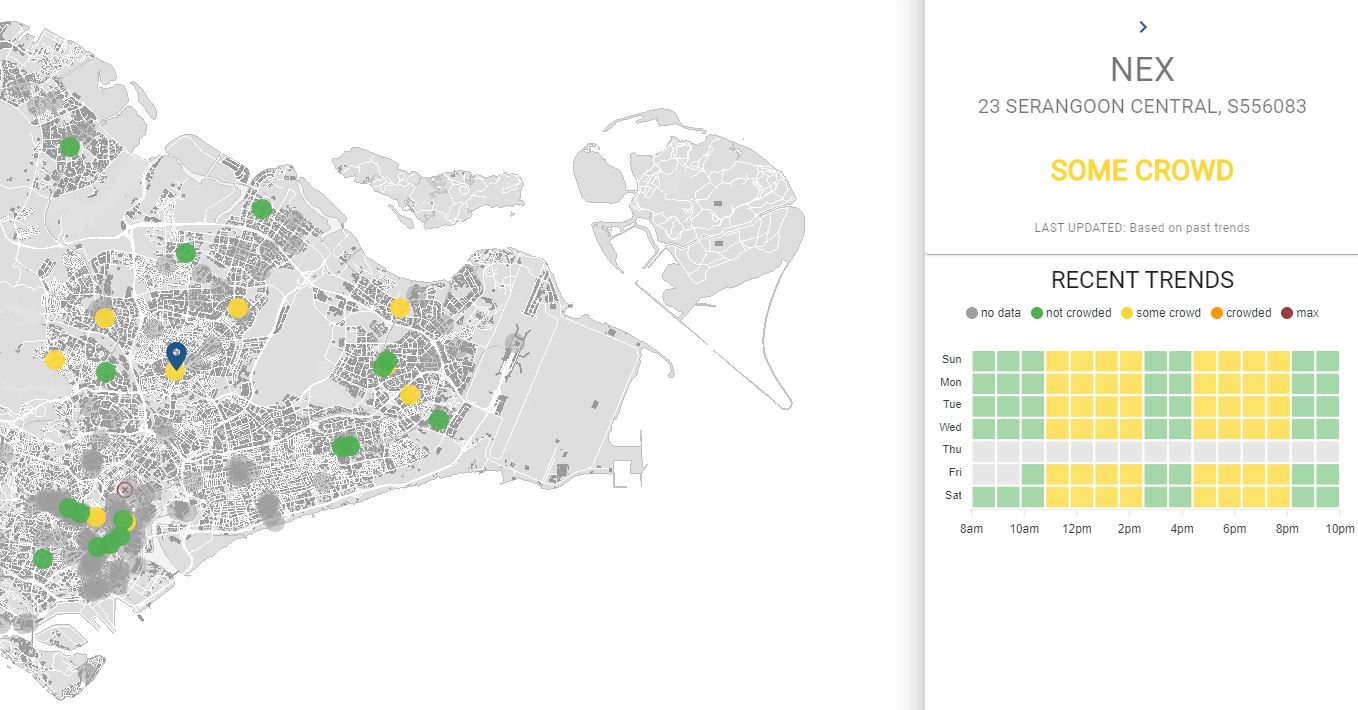Click the southwesternmost green map marker

click(42, 558)
